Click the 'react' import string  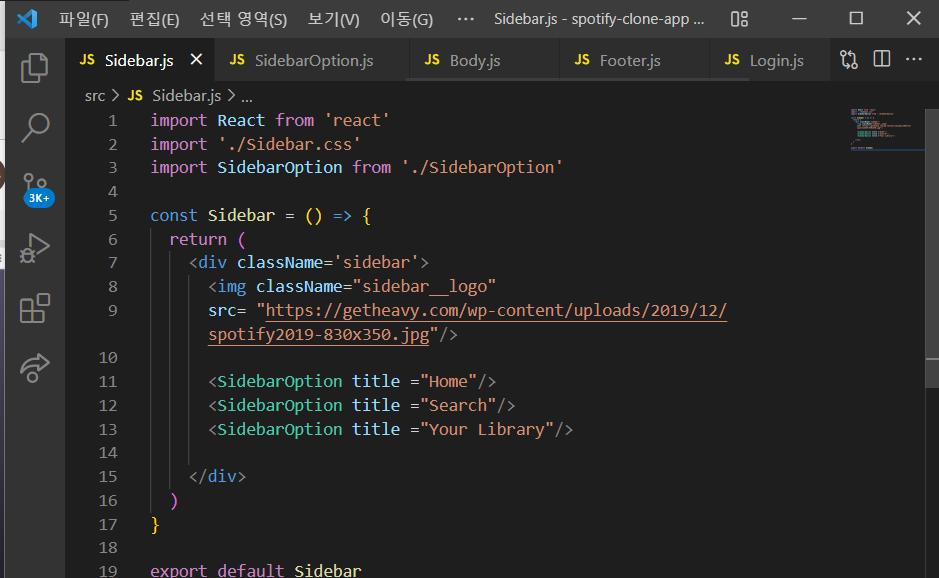point(357,120)
